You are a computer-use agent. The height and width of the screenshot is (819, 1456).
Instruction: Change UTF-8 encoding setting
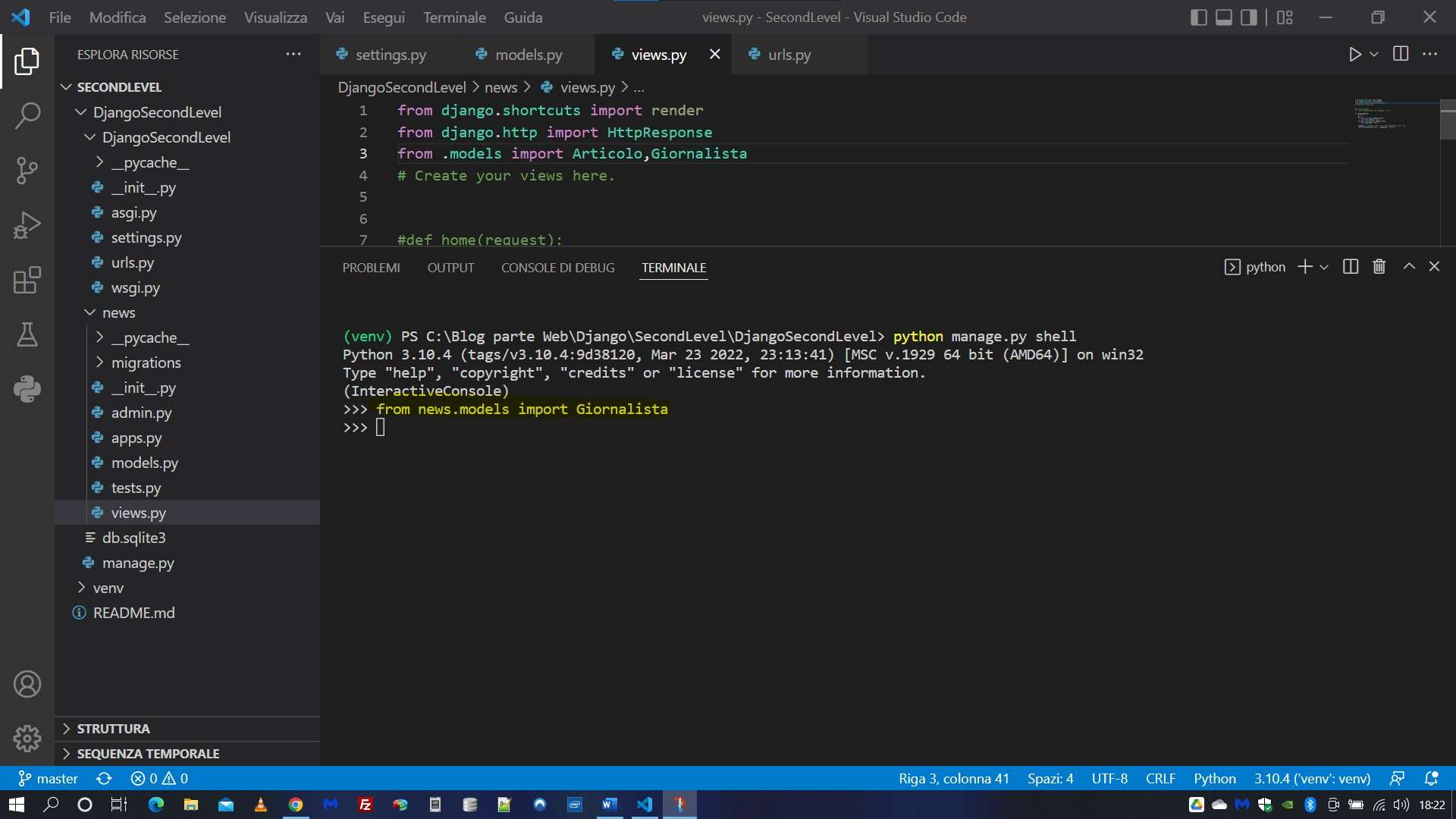(1109, 779)
